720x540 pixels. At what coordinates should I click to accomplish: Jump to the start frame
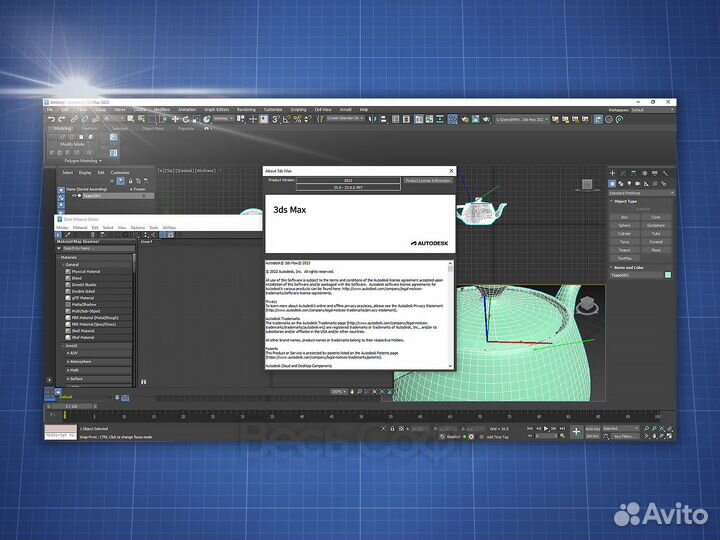coord(530,428)
